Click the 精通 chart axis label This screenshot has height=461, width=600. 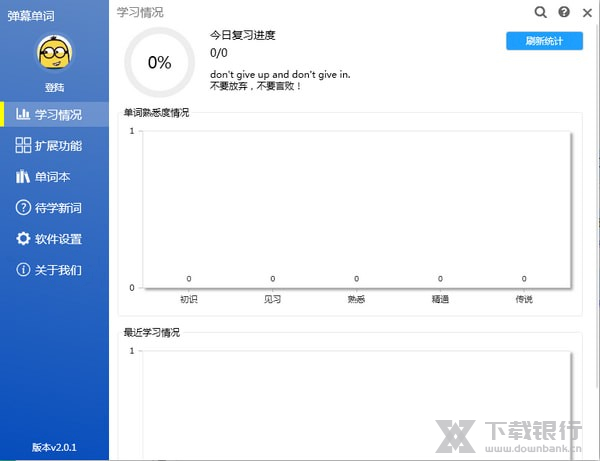point(440,298)
